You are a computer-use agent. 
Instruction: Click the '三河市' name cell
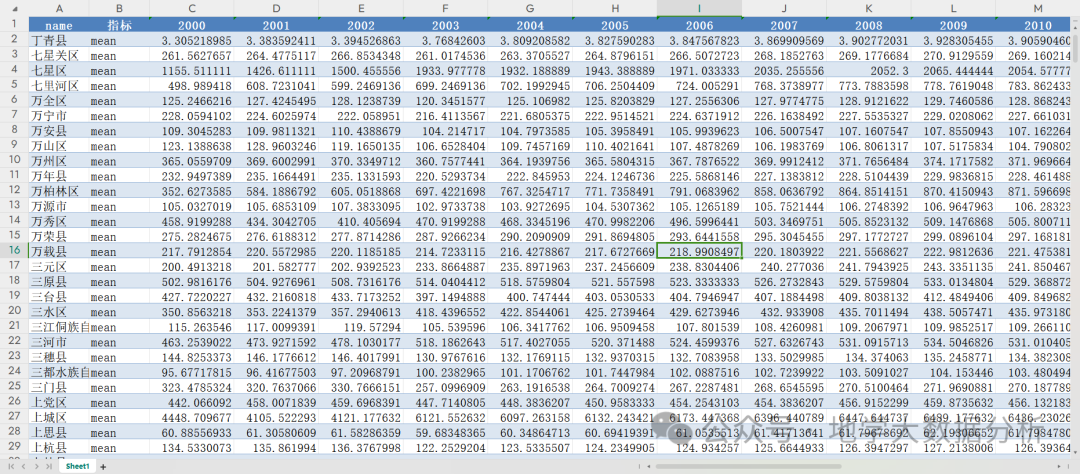tap(59, 341)
